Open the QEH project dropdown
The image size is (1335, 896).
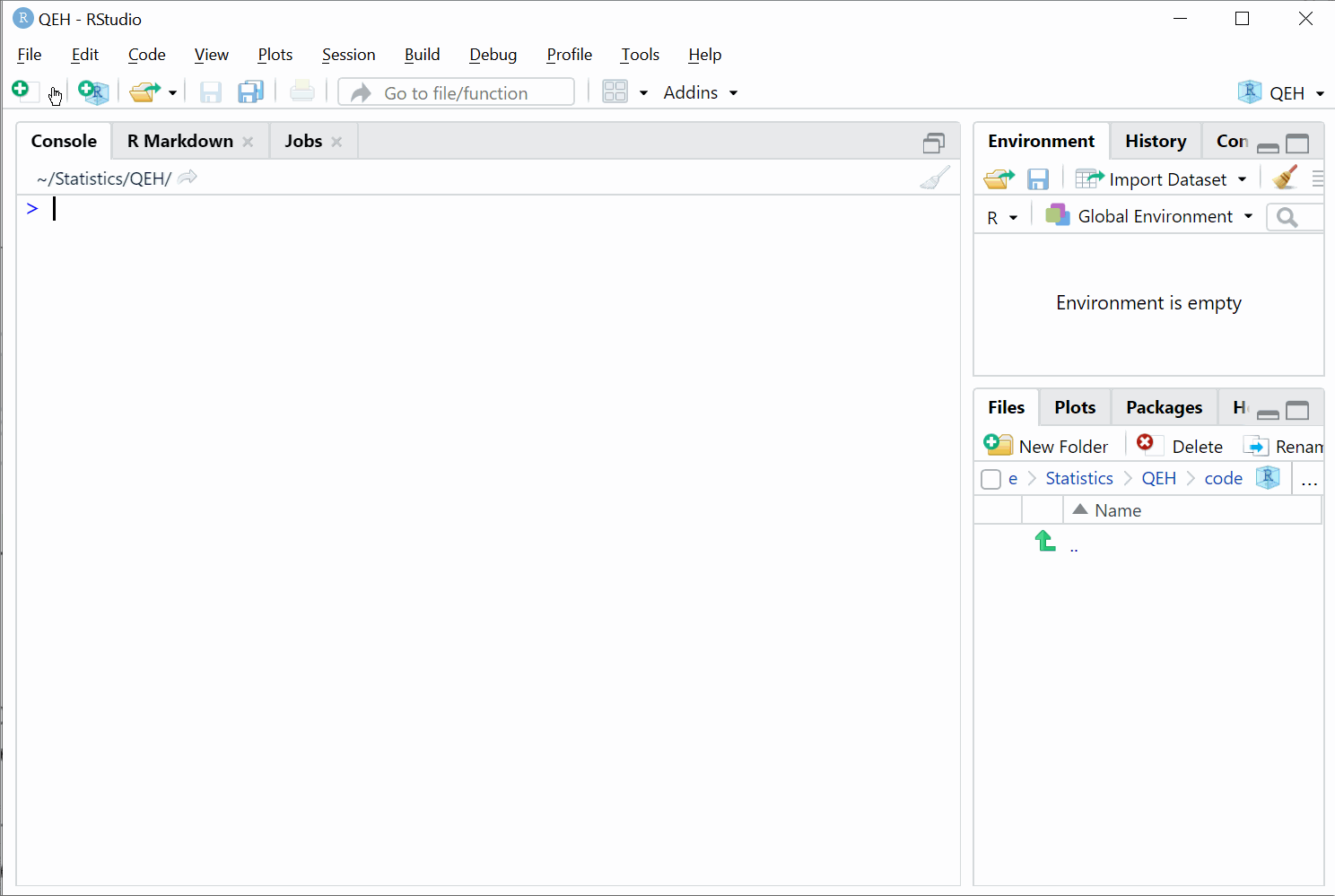click(x=1281, y=92)
